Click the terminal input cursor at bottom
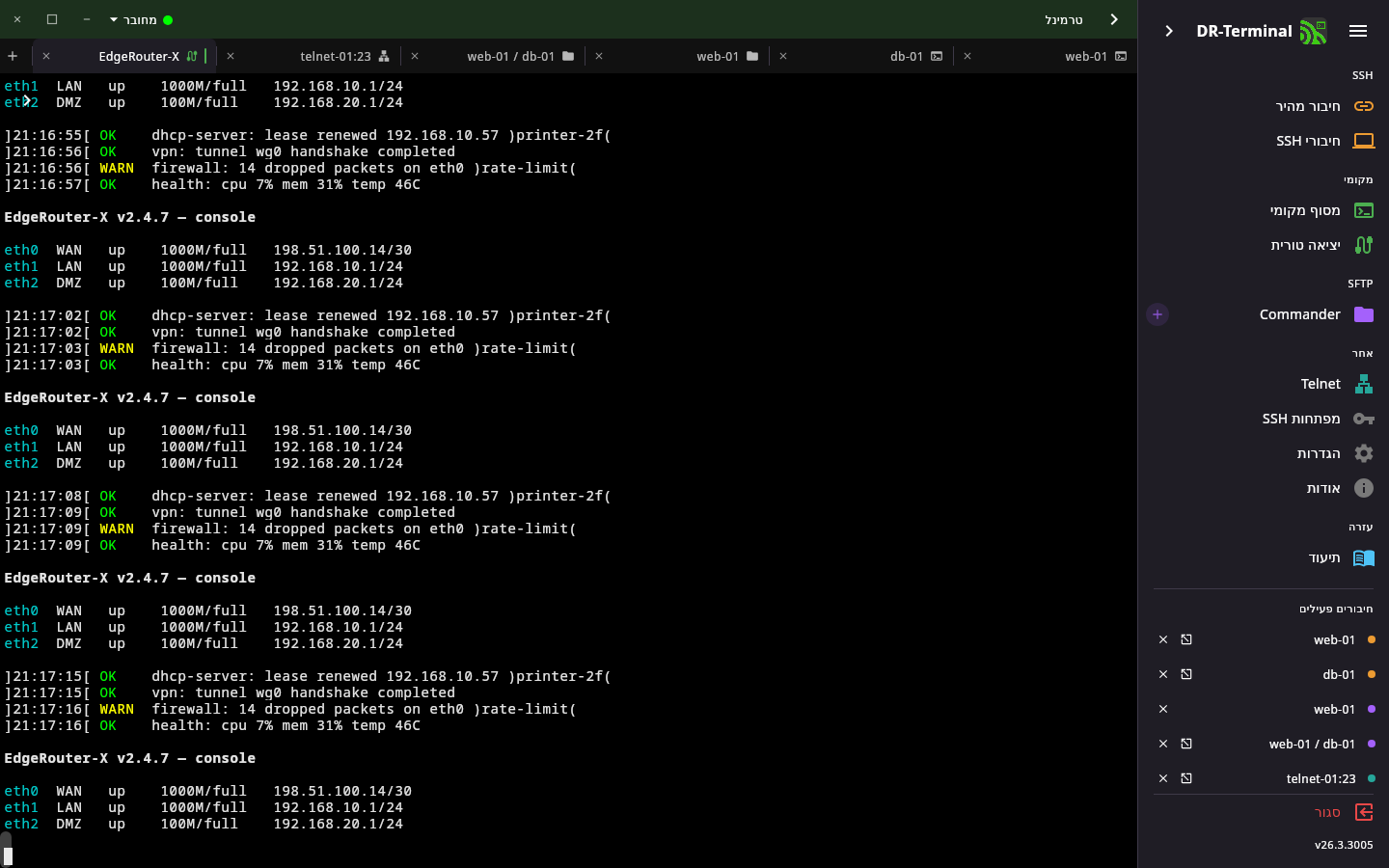Viewport: 1389px width, 868px height. pos(8,856)
